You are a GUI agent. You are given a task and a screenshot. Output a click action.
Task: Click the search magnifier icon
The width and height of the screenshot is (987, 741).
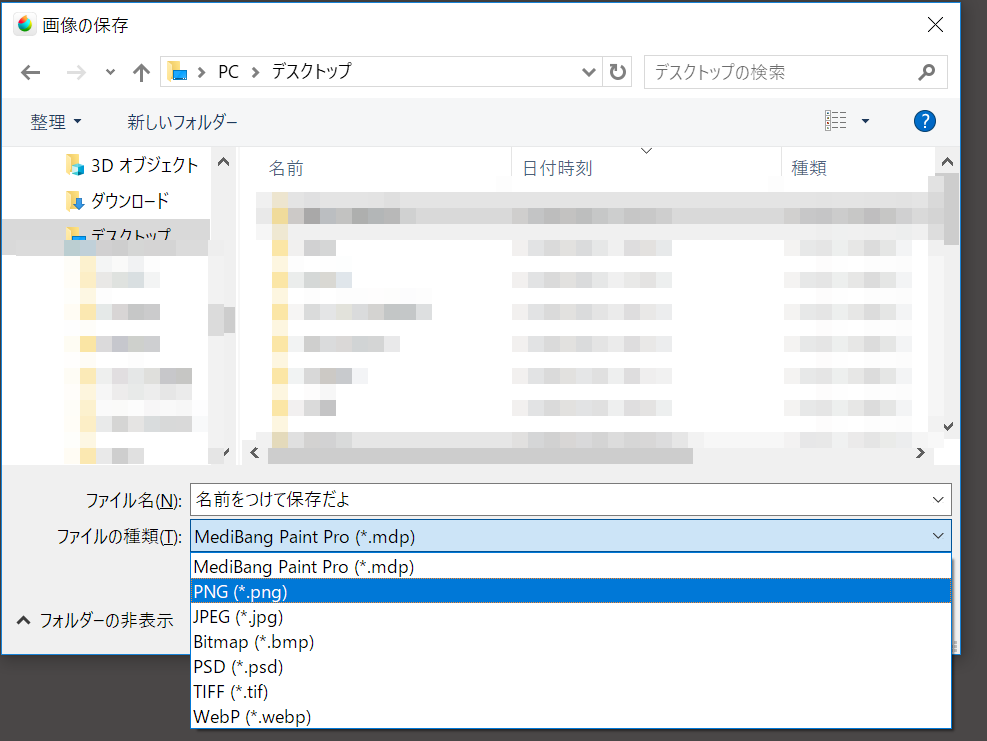coord(927,72)
